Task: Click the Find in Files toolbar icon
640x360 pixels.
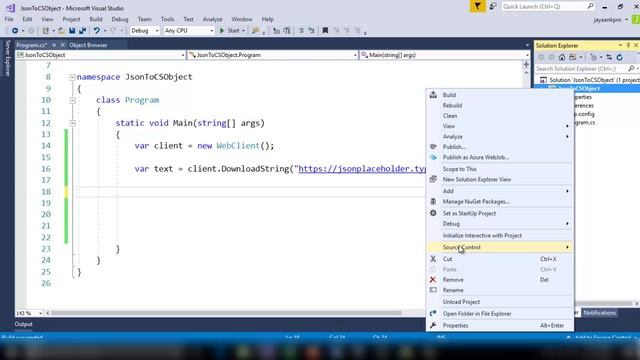Action: pyautogui.click(x=256, y=31)
